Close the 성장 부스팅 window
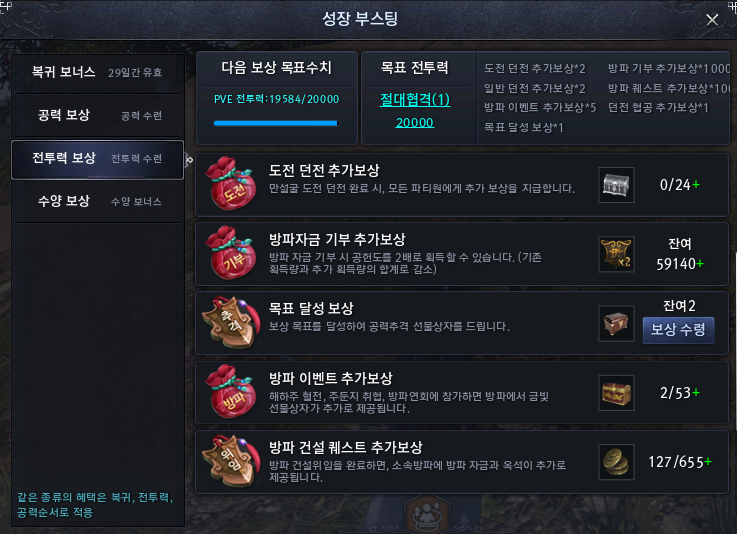 coord(712,20)
